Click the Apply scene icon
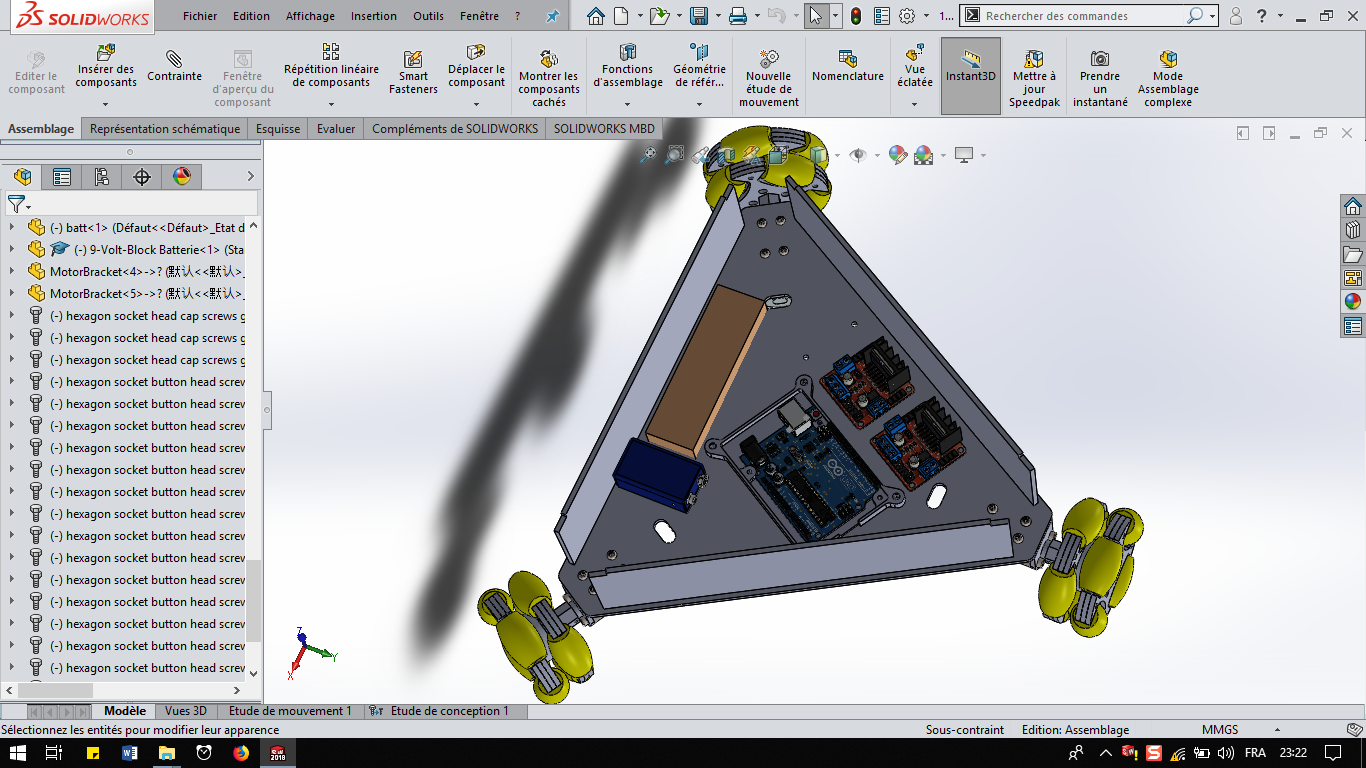This screenshot has width=1366, height=768. (x=923, y=154)
